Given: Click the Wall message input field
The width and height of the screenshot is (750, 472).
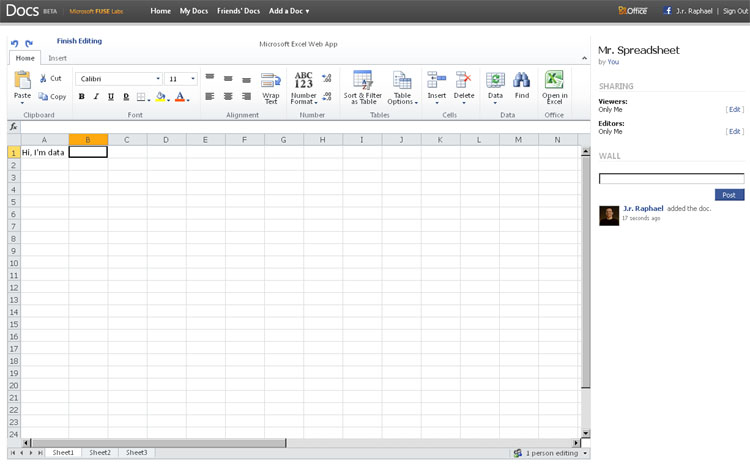Looking at the screenshot, I should (671, 179).
